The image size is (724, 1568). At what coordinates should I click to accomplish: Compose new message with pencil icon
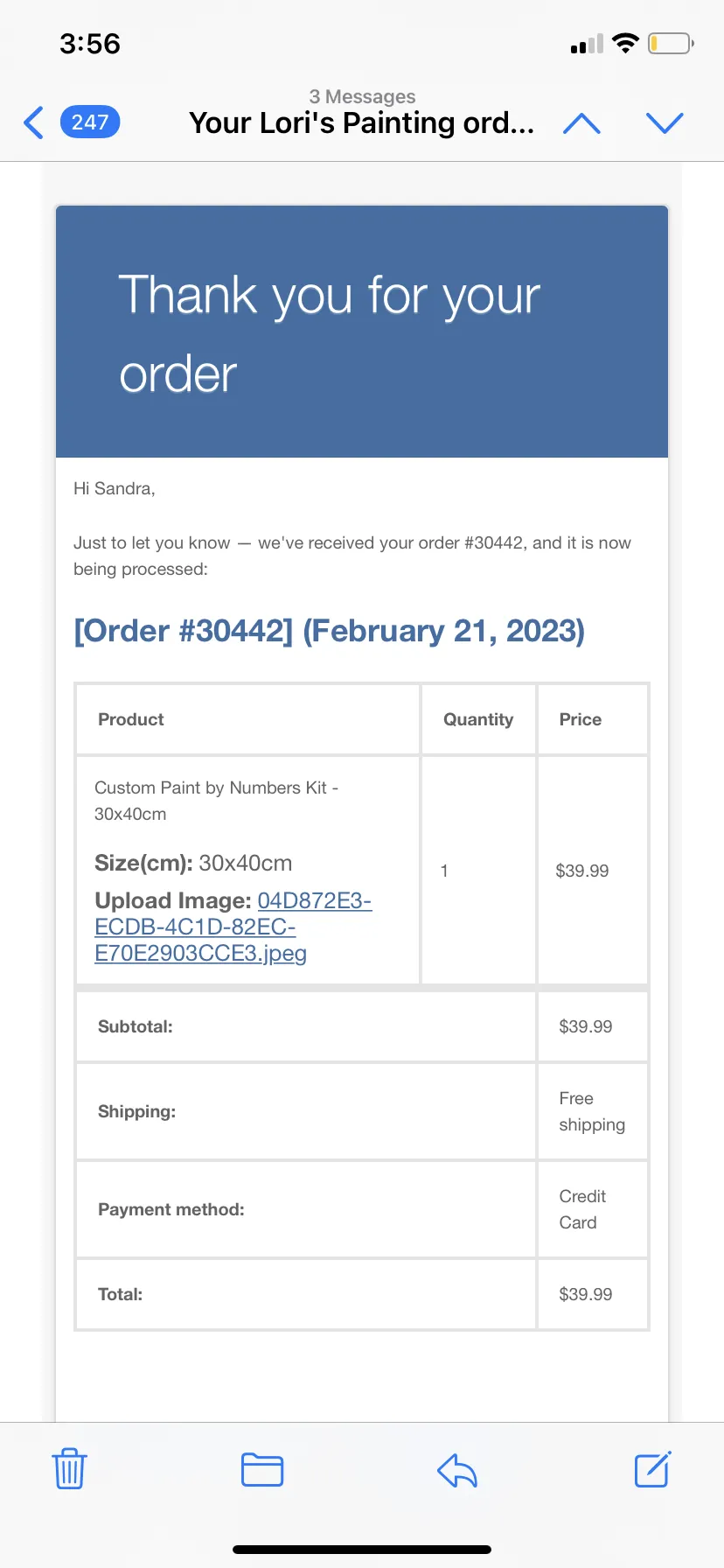tap(652, 1469)
